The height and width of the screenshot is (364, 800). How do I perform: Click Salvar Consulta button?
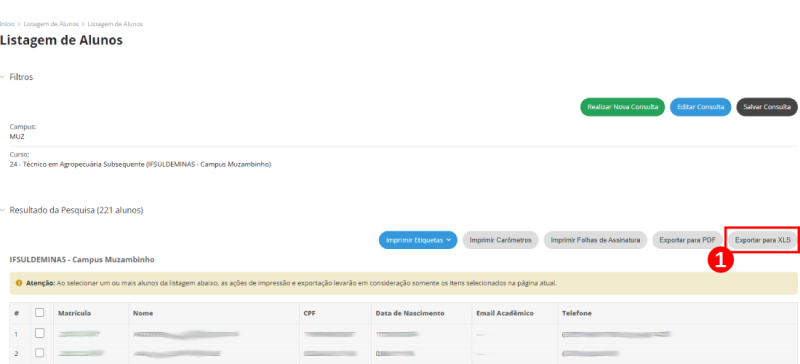click(x=767, y=107)
